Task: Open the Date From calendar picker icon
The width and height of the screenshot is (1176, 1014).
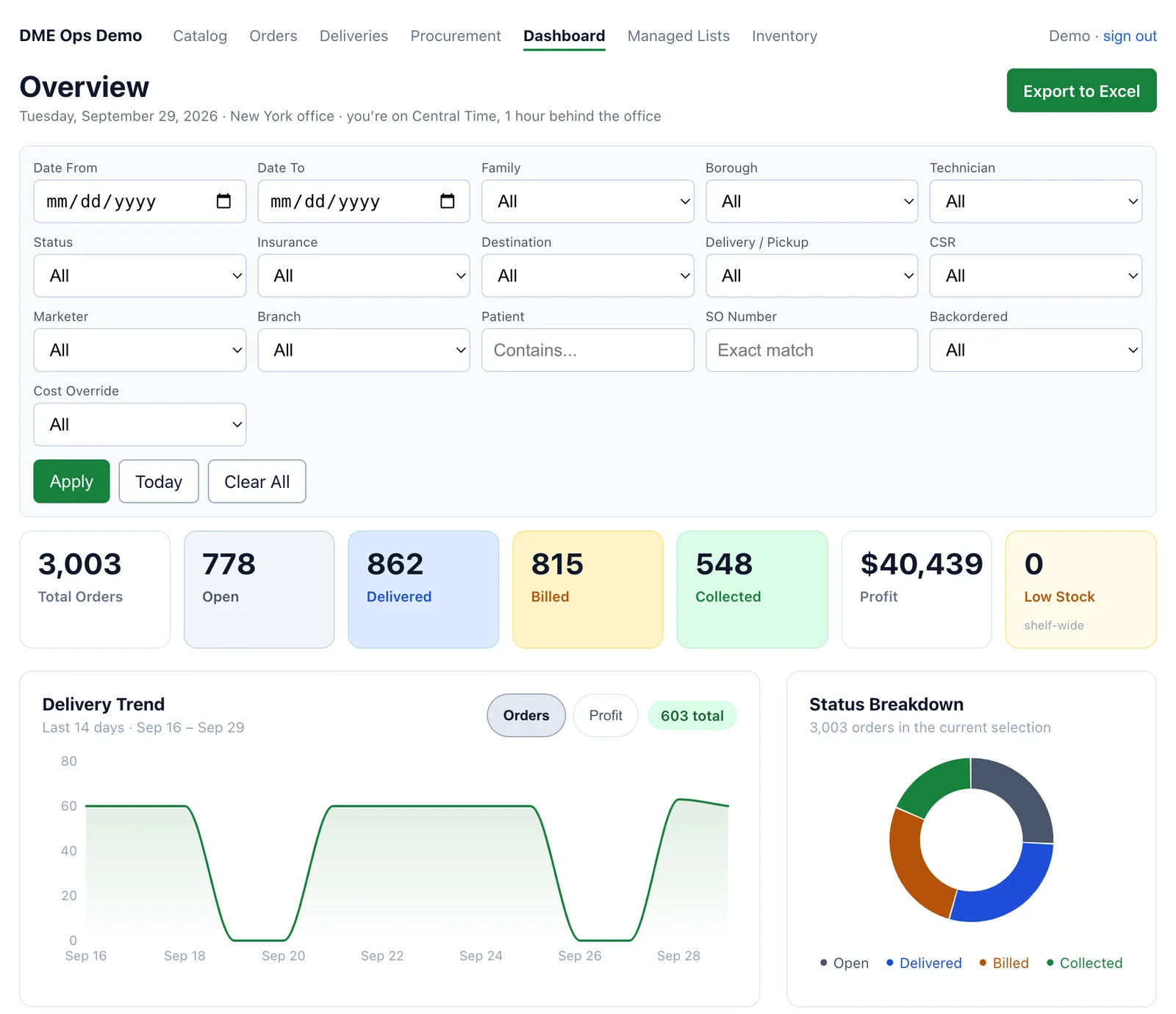Action: 223,201
